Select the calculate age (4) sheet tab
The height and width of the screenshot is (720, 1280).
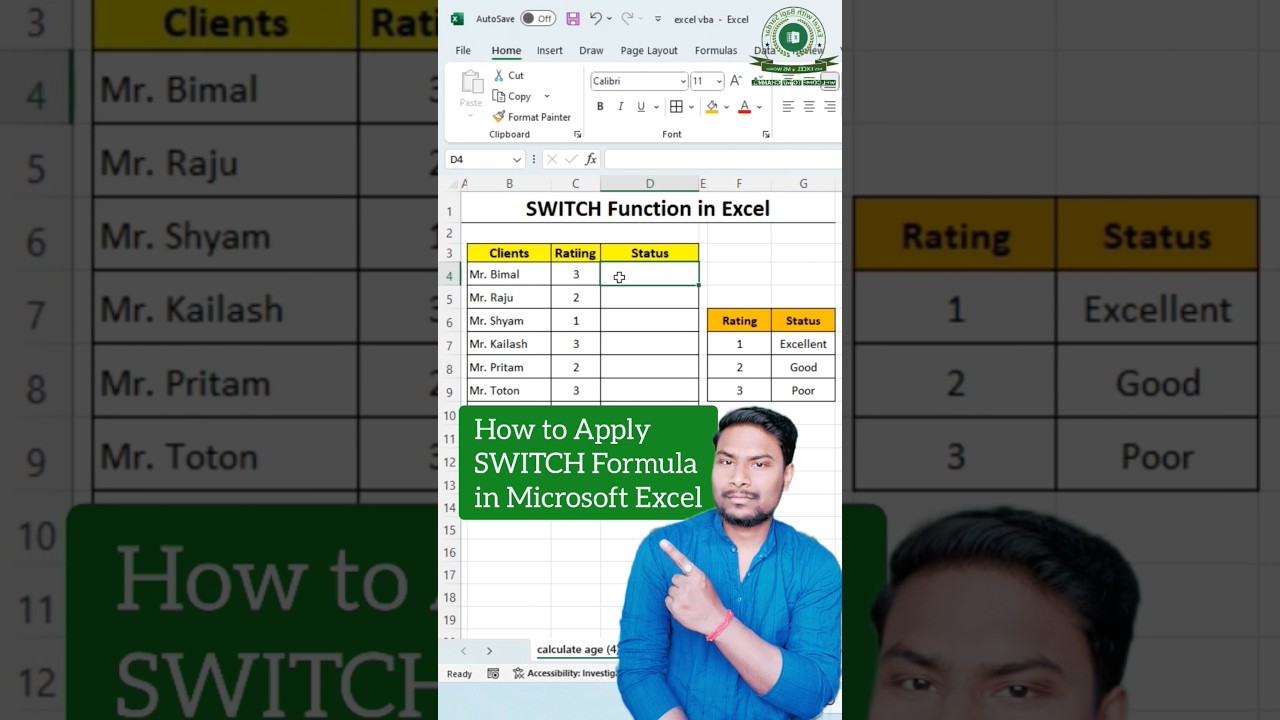coord(577,650)
